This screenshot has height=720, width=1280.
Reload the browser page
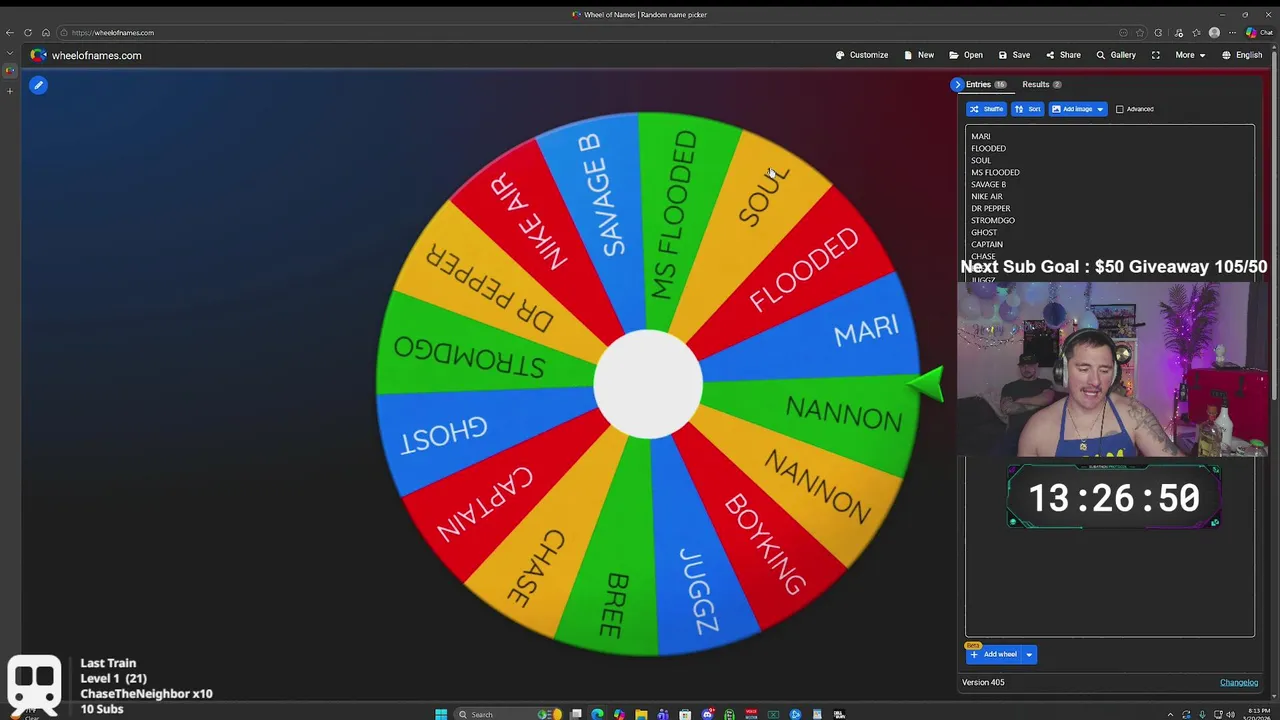click(x=28, y=32)
